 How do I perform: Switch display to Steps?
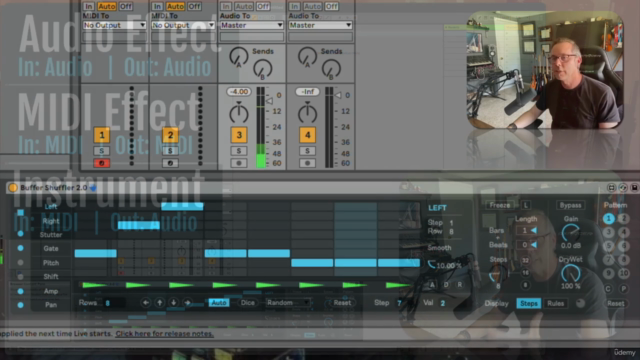[x=529, y=303]
